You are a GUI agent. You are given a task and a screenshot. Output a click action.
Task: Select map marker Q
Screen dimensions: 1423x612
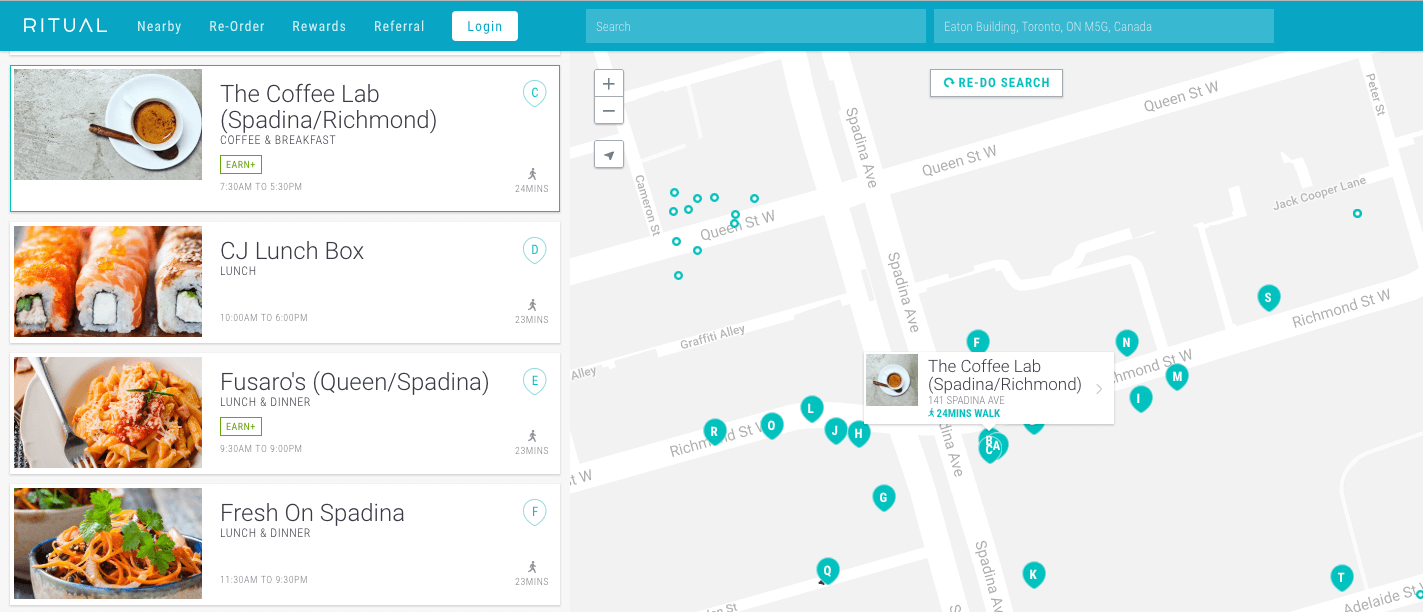coord(827,570)
